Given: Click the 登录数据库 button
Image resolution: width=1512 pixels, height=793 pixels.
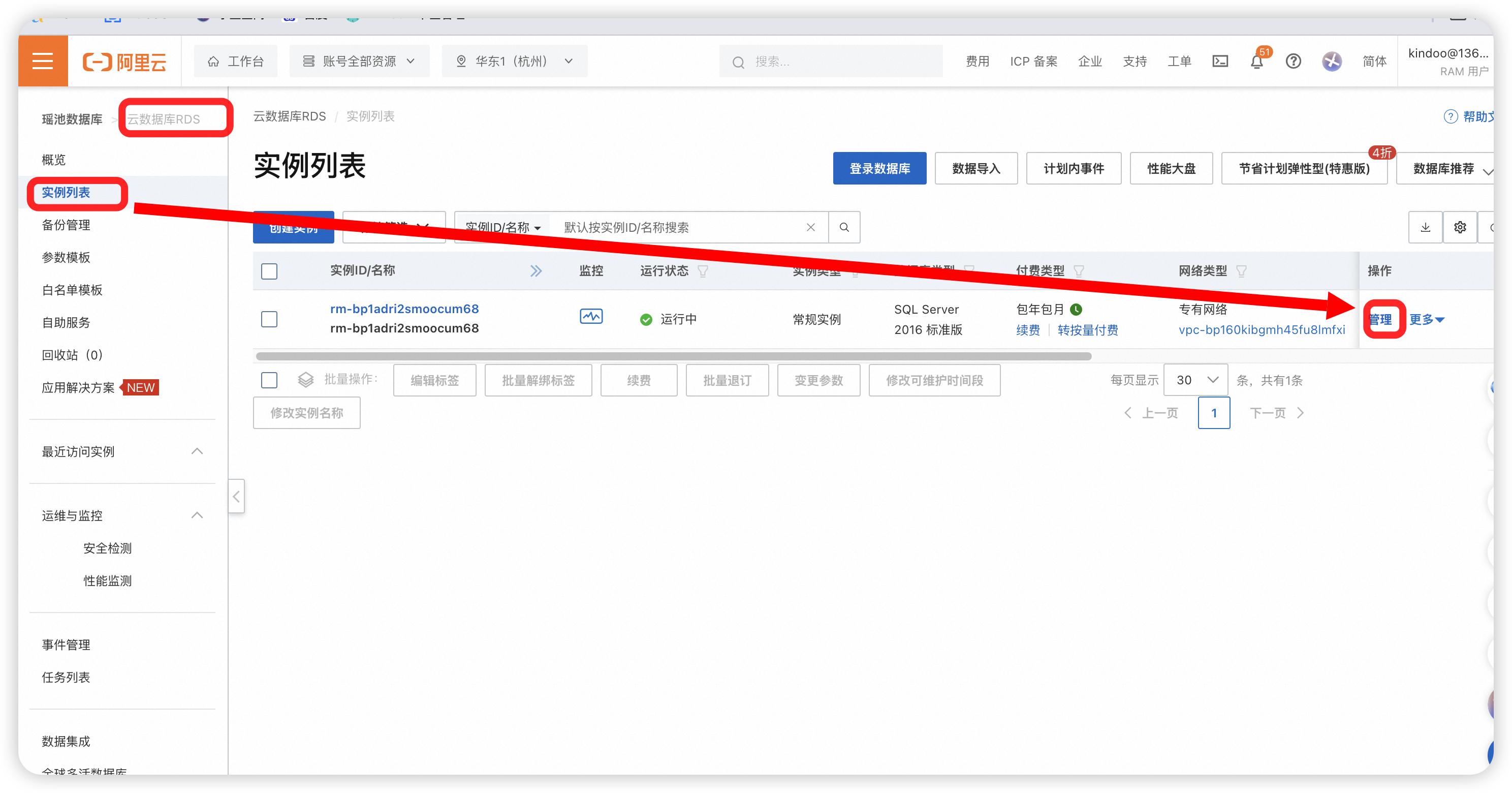Looking at the screenshot, I should (879, 169).
